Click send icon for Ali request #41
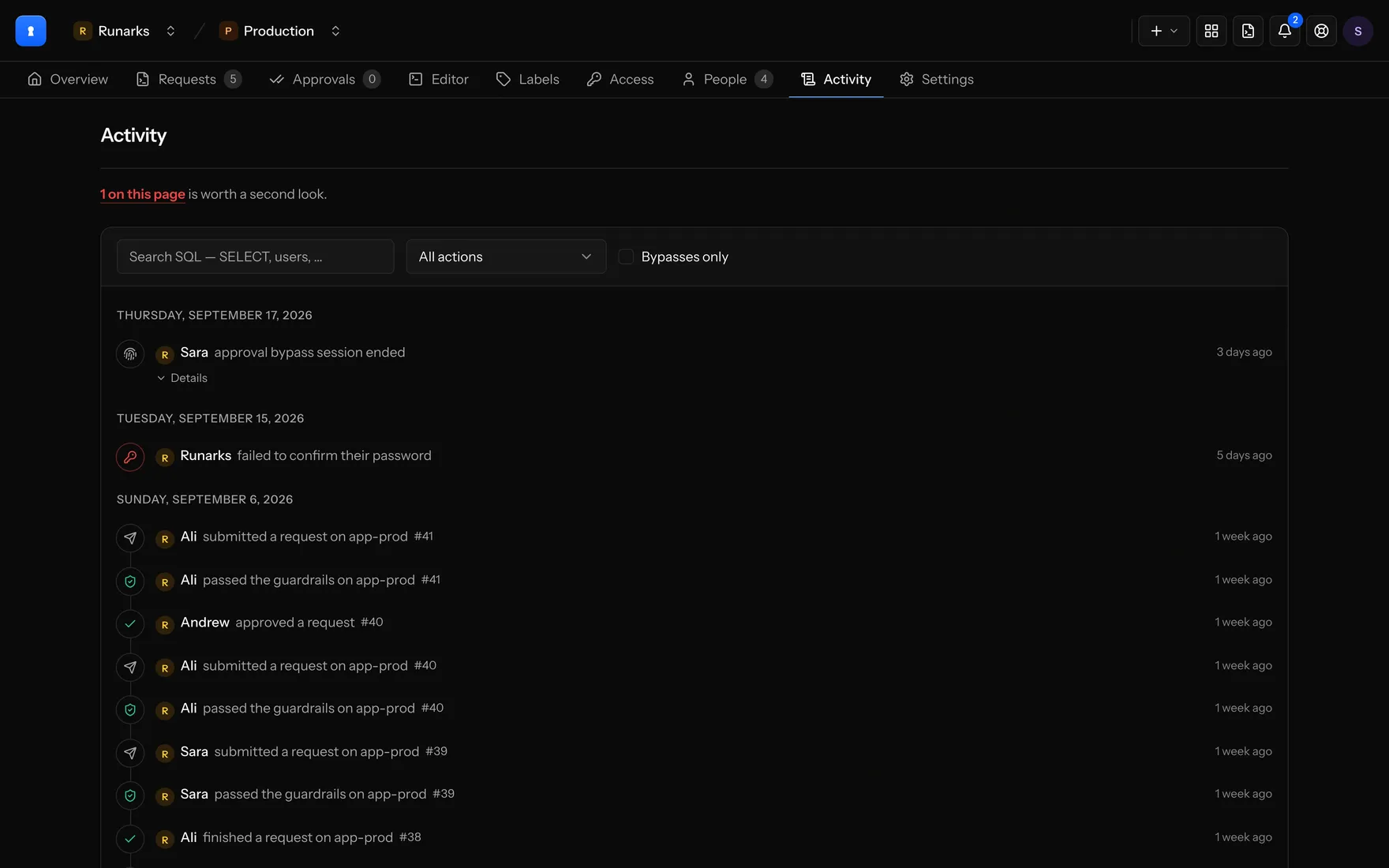This screenshot has height=868, width=1389. 130,538
